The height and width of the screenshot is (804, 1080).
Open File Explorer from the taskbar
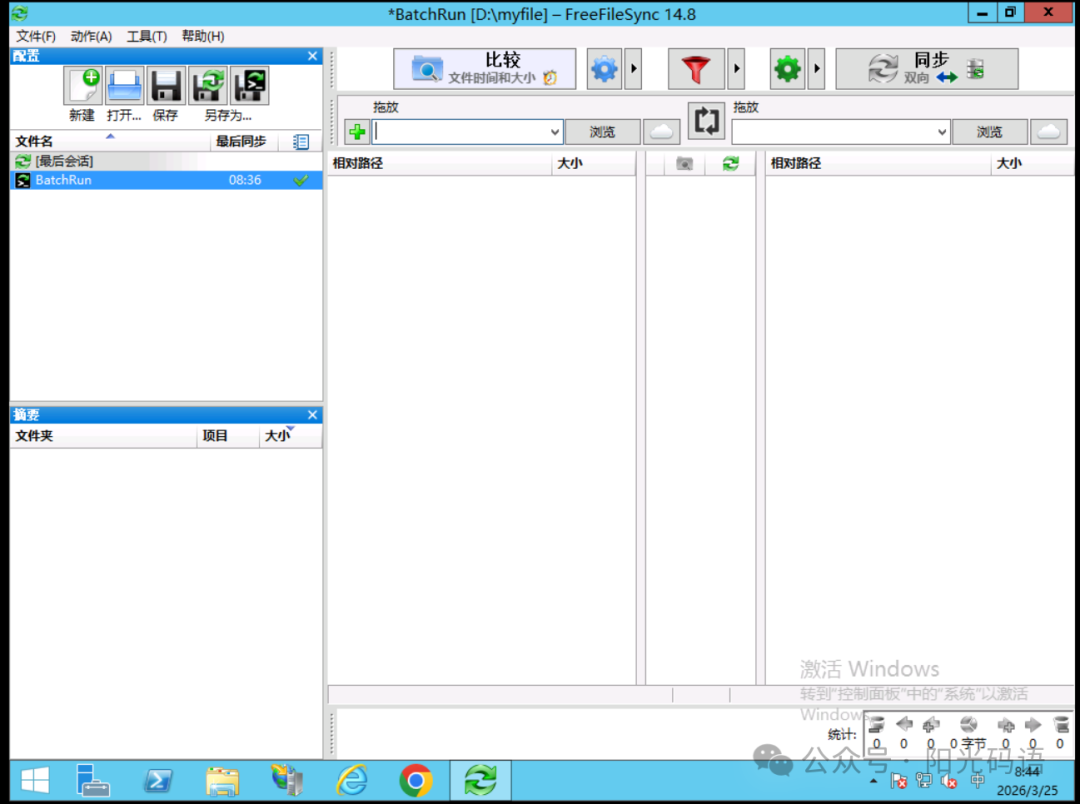click(222, 781)
